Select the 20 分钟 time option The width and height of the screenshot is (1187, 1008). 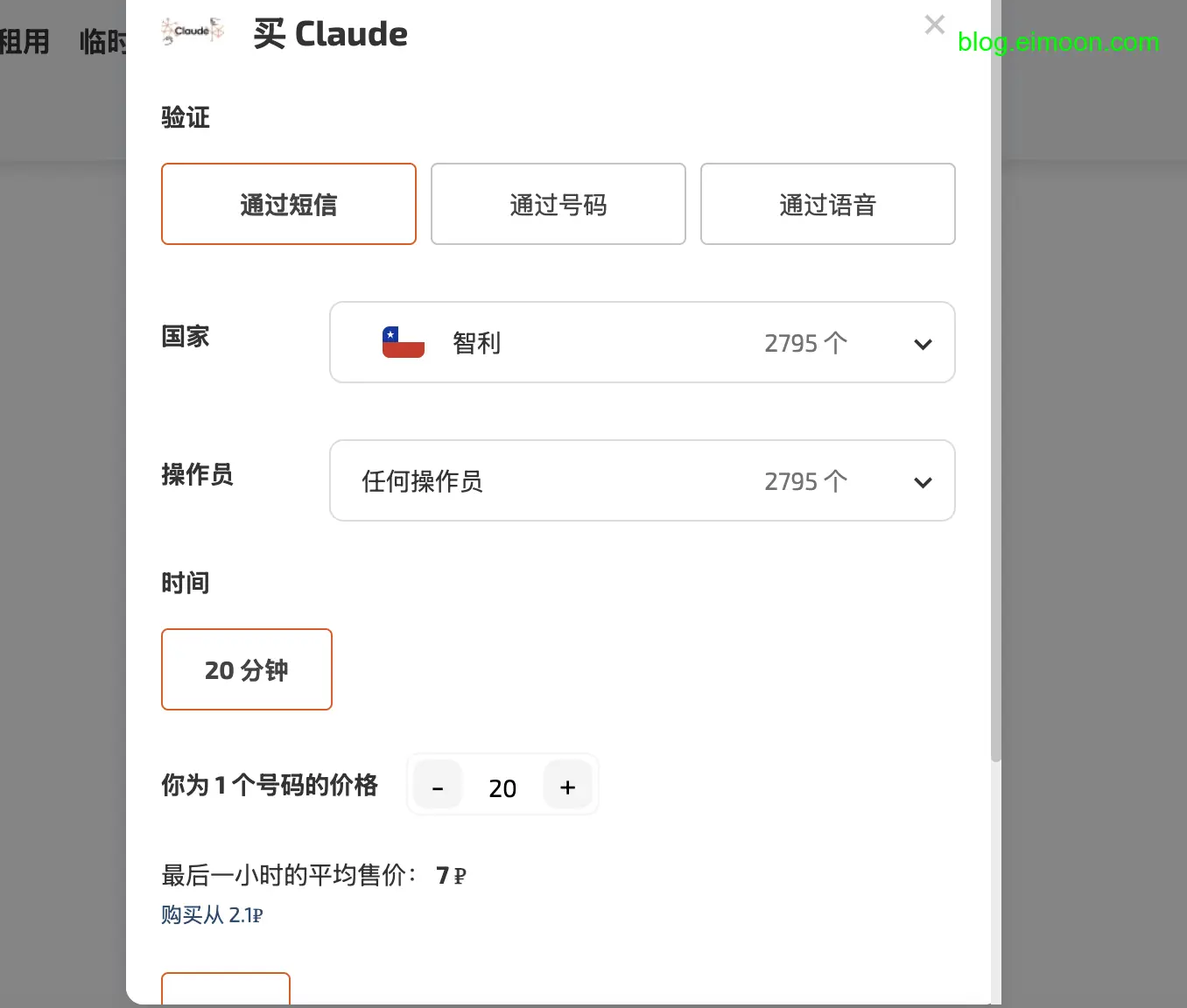tap(246, 669)
